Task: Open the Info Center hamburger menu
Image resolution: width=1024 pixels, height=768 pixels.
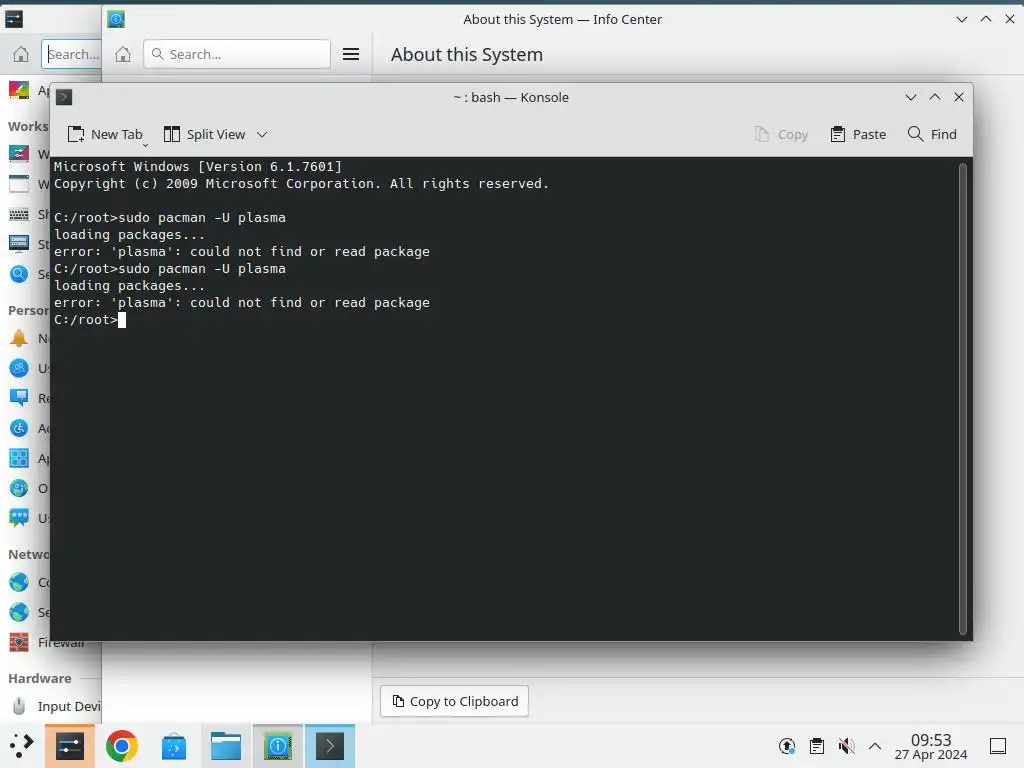Action: pos(351,54)
